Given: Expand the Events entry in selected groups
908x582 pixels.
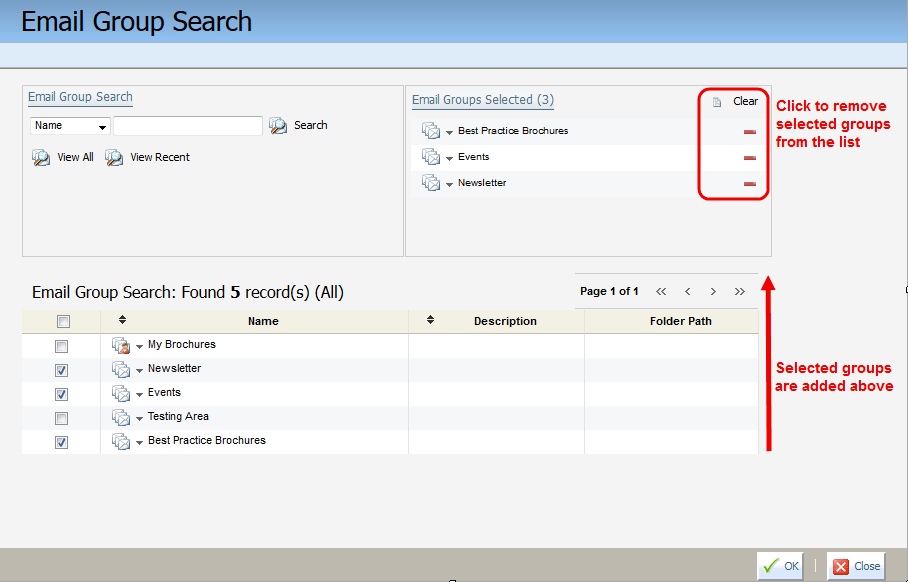Looking at the screenshot, I should 449,157.
